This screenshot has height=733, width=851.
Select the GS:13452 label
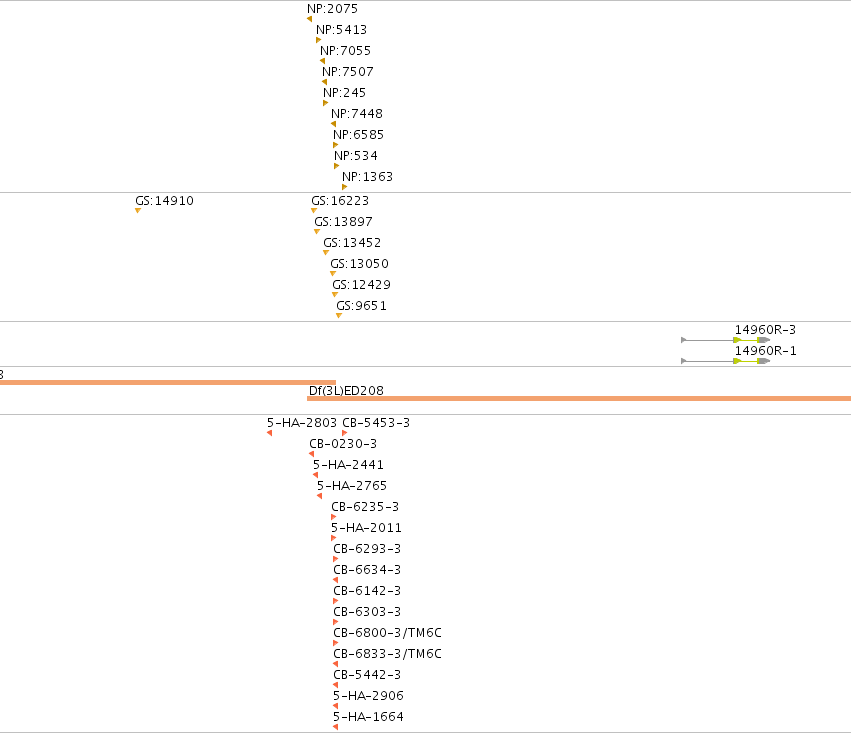coord(352,243)
